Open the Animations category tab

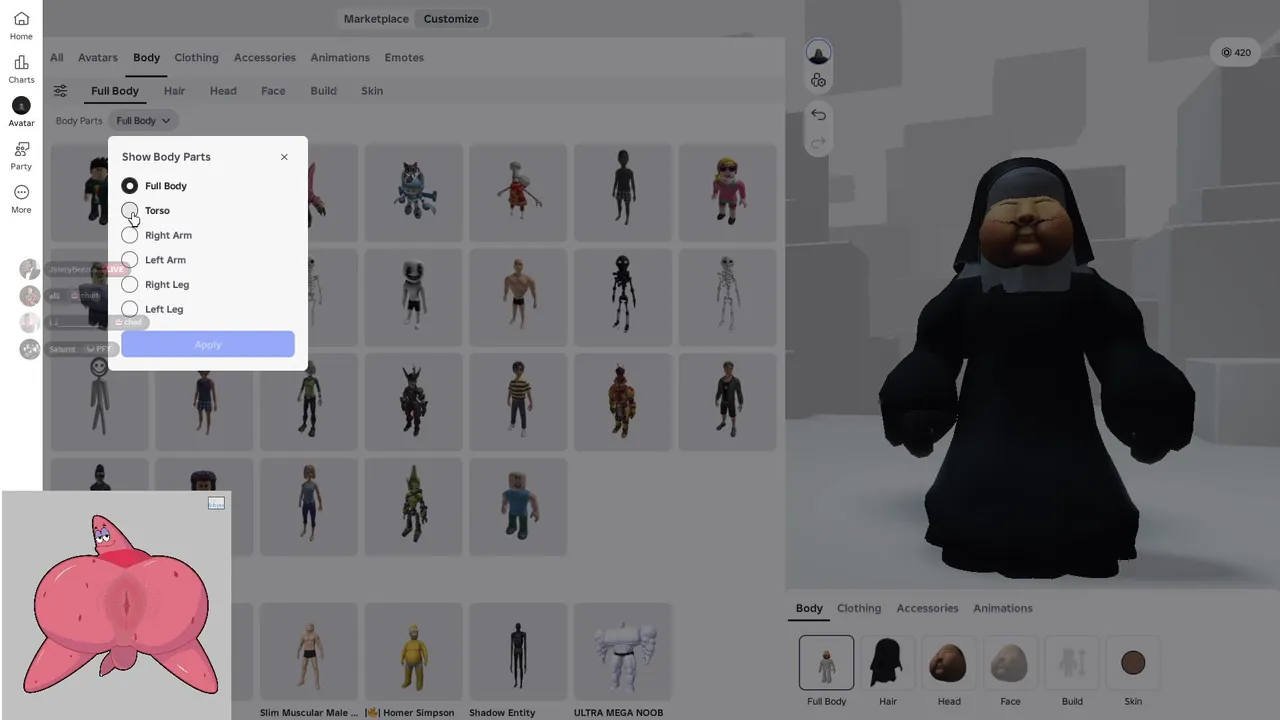point(340,58)
